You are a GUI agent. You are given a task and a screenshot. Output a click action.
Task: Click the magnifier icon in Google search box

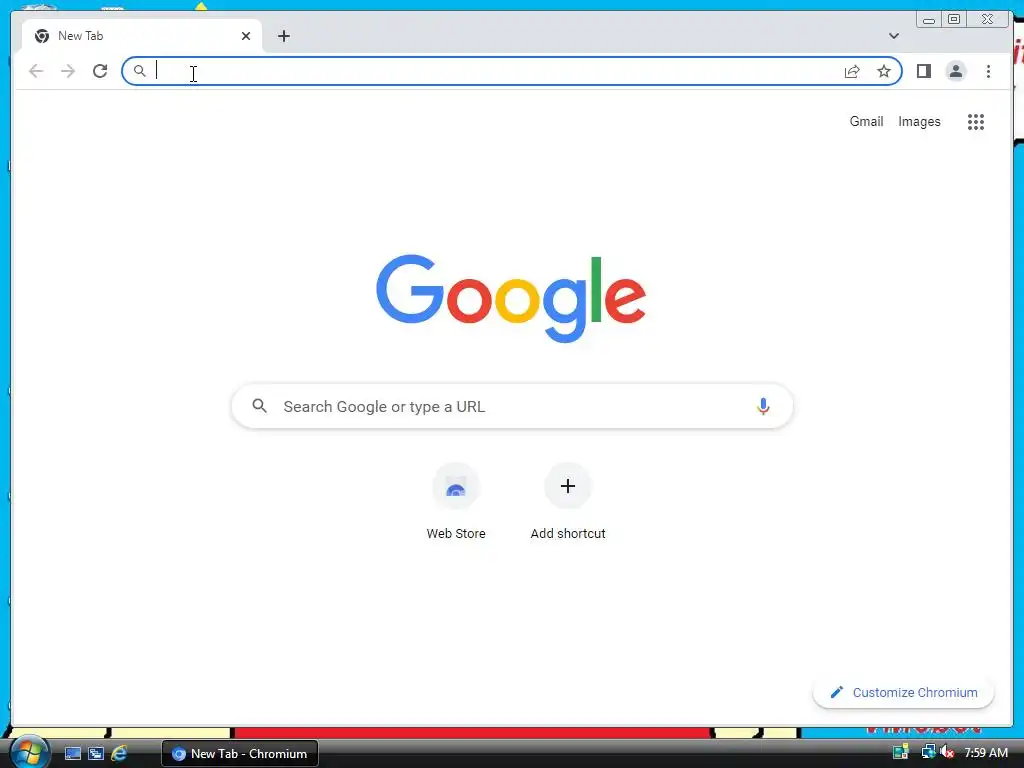pos(259,406)
